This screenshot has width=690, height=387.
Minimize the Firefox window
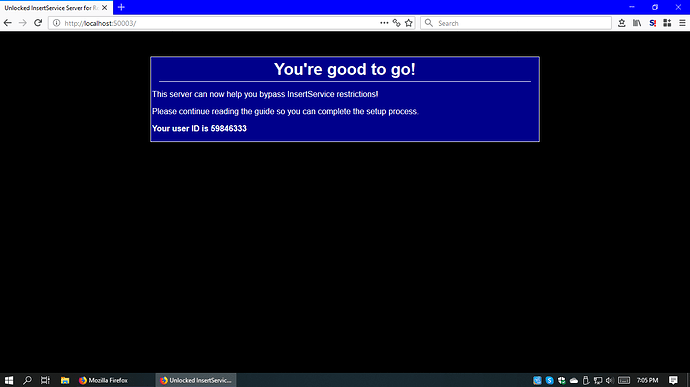631,7
